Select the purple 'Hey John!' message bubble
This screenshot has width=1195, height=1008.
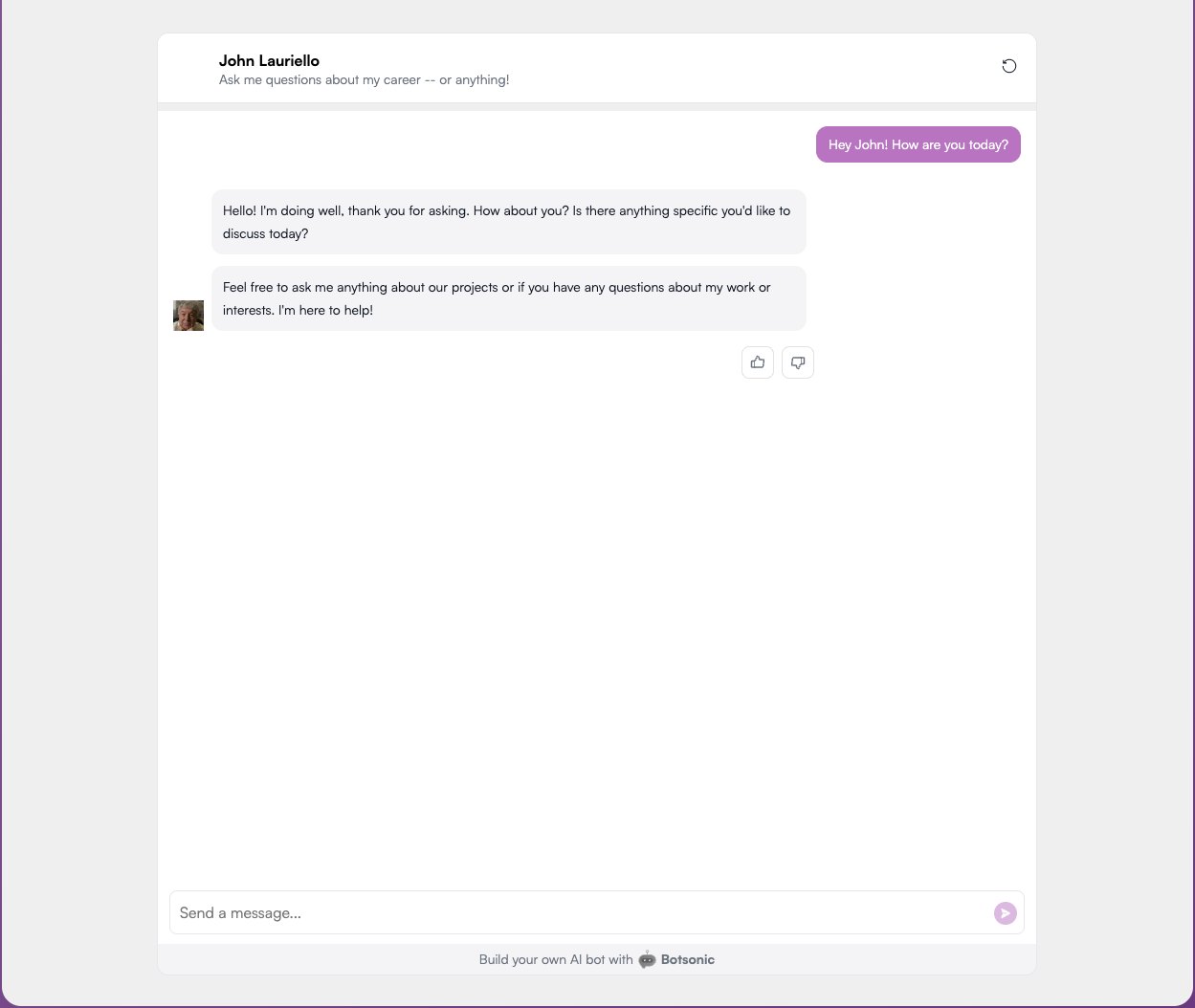tap(918, 144)
